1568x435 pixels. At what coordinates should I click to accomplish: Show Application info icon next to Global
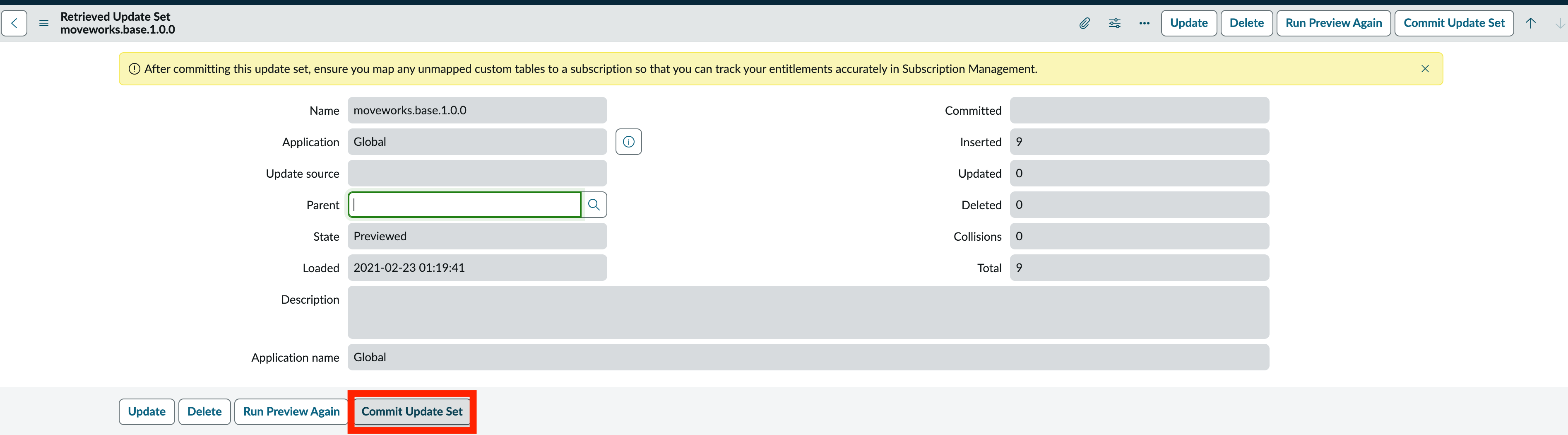click(x=629, y=142)
